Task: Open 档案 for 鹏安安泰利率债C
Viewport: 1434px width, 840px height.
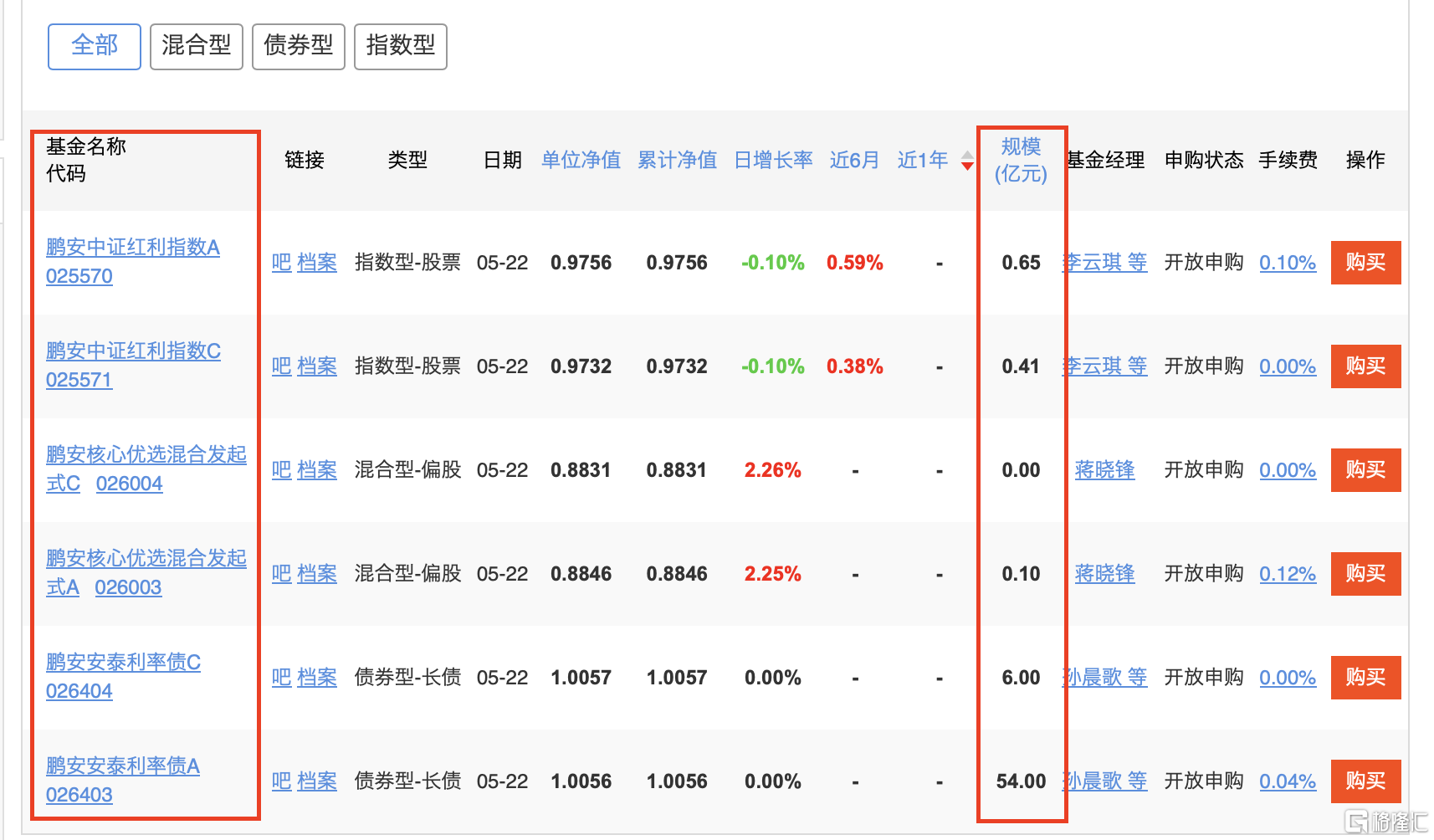Action: click(317, 678)
